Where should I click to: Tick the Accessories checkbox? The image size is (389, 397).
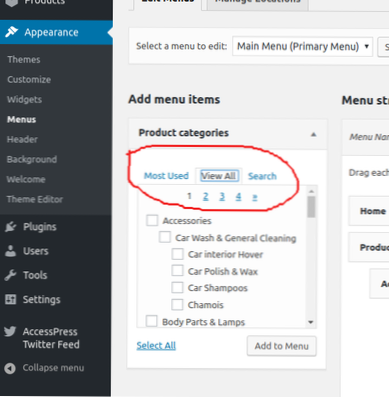152,220
